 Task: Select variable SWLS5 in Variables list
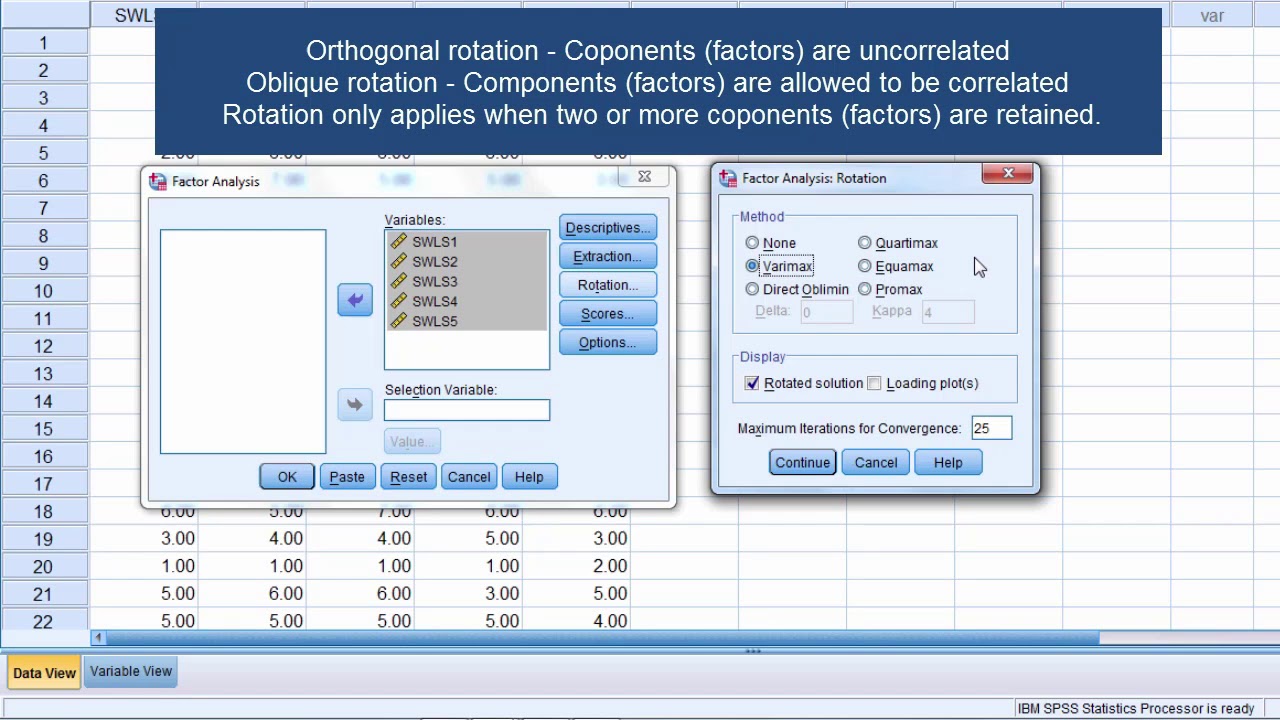pyautogui.click(x=467, y=321)
